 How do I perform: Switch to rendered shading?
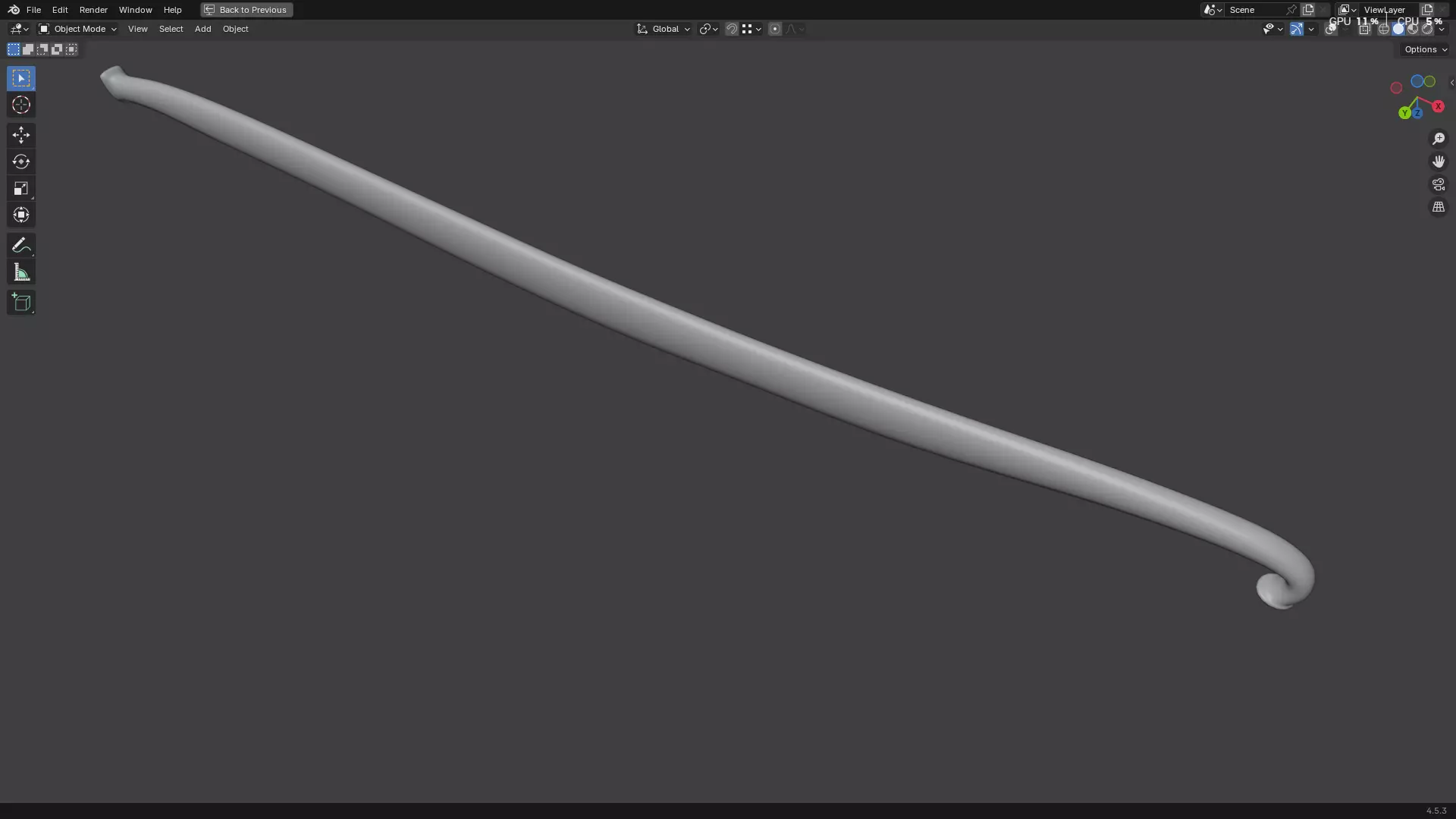click(x=1427, y=29)
